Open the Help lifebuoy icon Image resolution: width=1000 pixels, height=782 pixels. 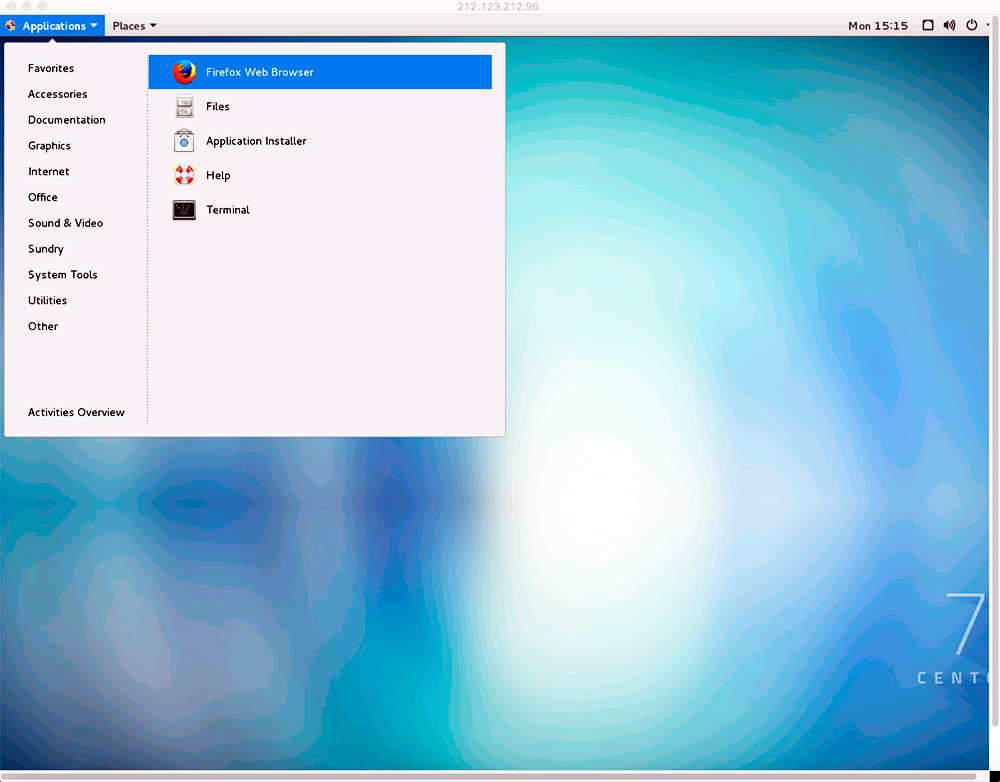tap(184, 175)
